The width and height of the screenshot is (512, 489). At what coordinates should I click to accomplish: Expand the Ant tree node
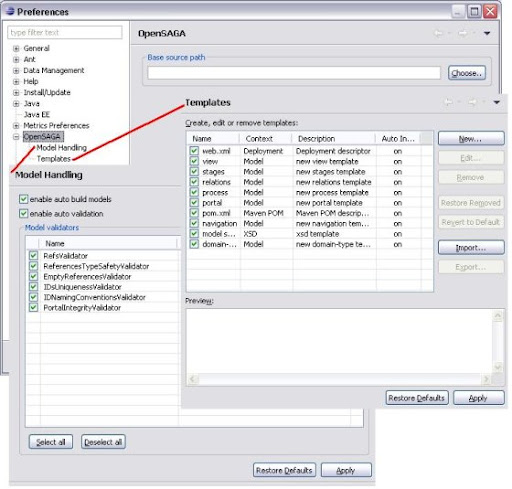coord(16,60)
